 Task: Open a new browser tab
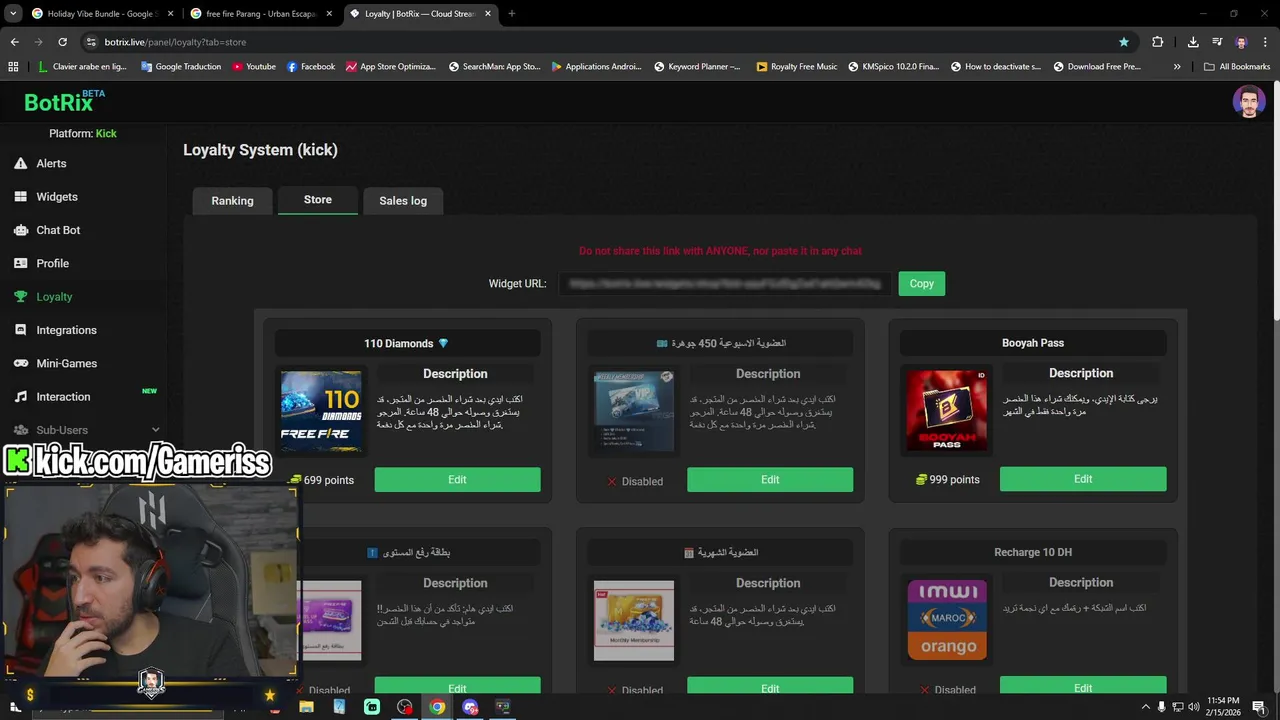tap(511, 14)
